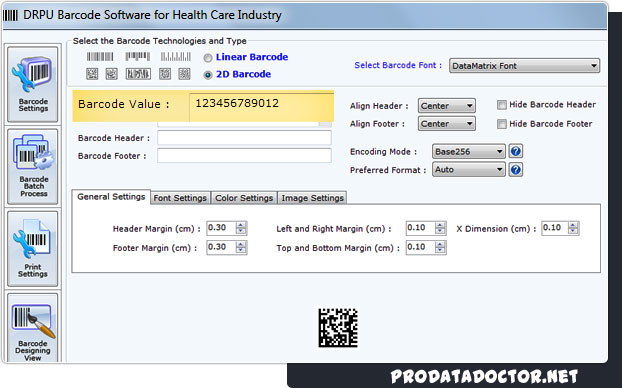
Task: Click the Encoding Mode label
Action: point(384,152)
